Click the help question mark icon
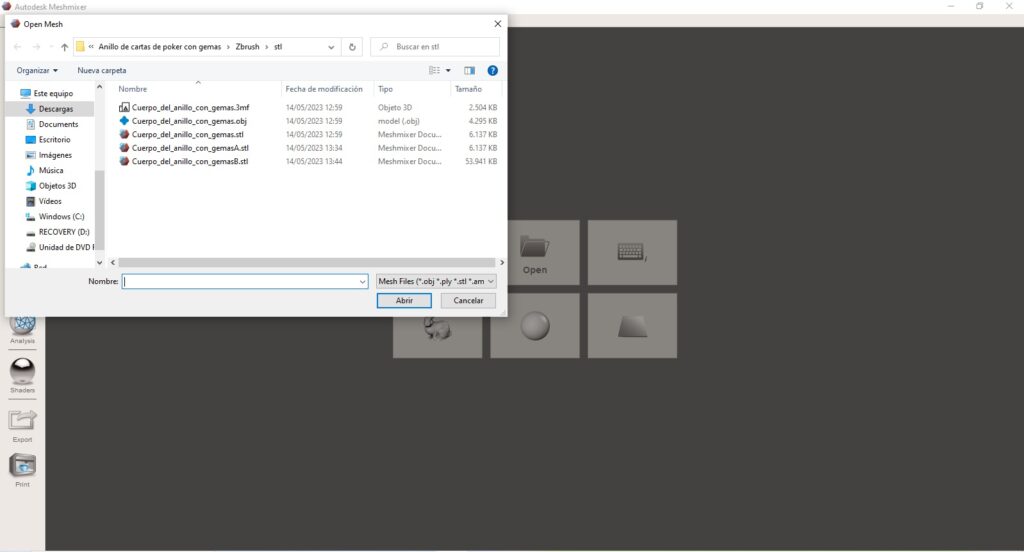Viewport: 1024px width, 552px height. [492, 71]
